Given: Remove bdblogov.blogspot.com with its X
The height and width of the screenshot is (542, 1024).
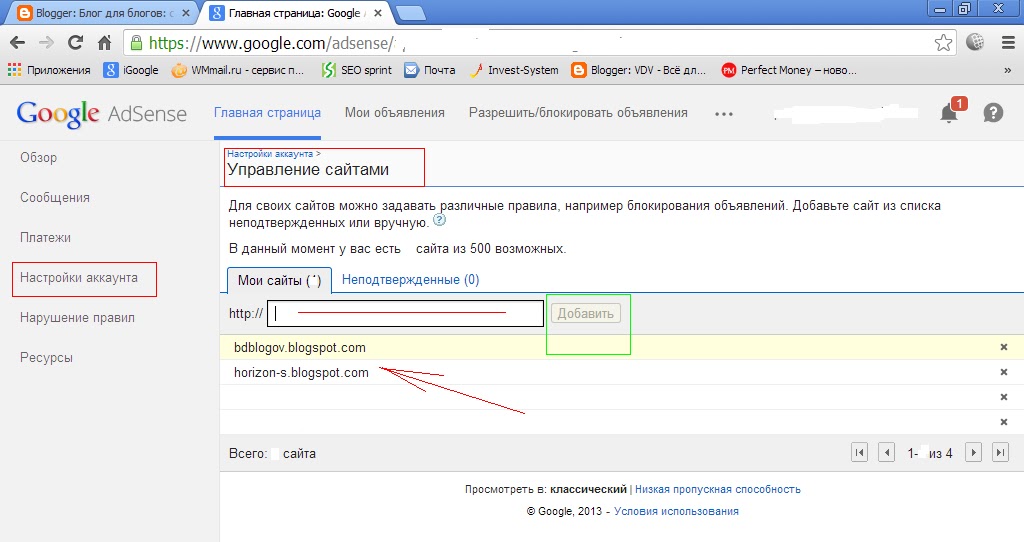Looking at the screenshot, I should (1004, 347).
